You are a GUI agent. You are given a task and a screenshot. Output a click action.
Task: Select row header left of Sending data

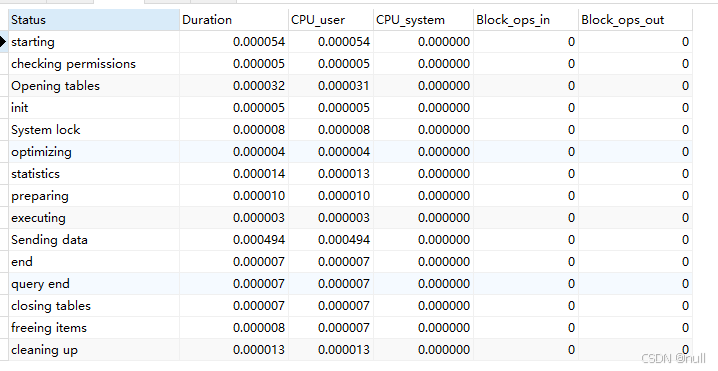[4, 240]
